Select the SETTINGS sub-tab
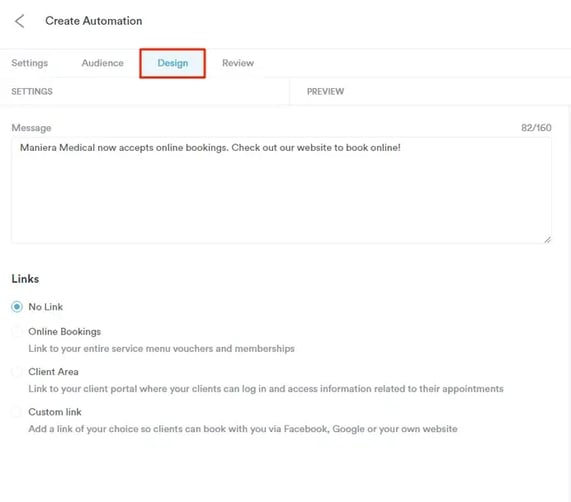 (32, 91)
